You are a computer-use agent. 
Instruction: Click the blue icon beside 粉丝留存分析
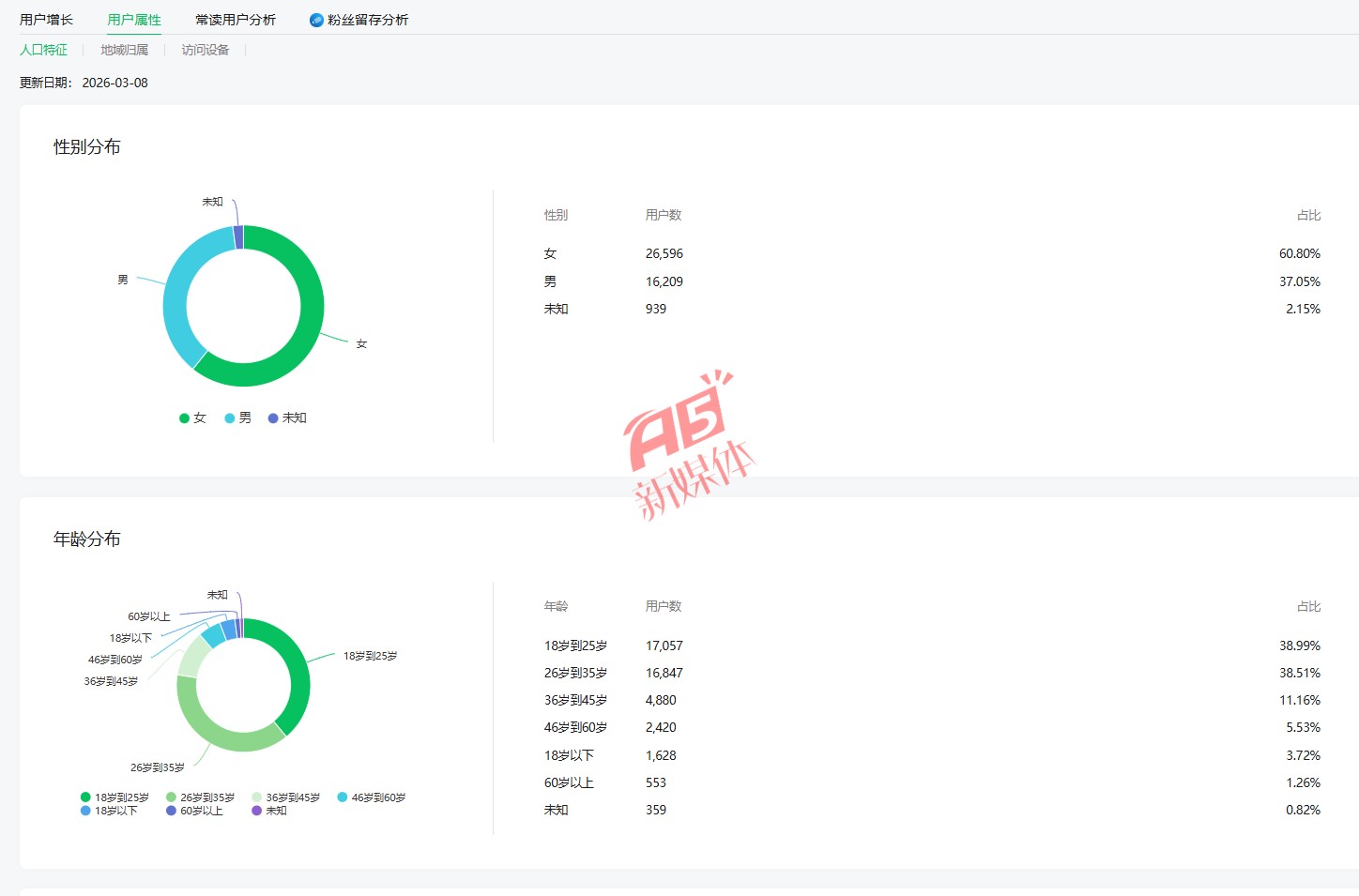pos(316,20)
